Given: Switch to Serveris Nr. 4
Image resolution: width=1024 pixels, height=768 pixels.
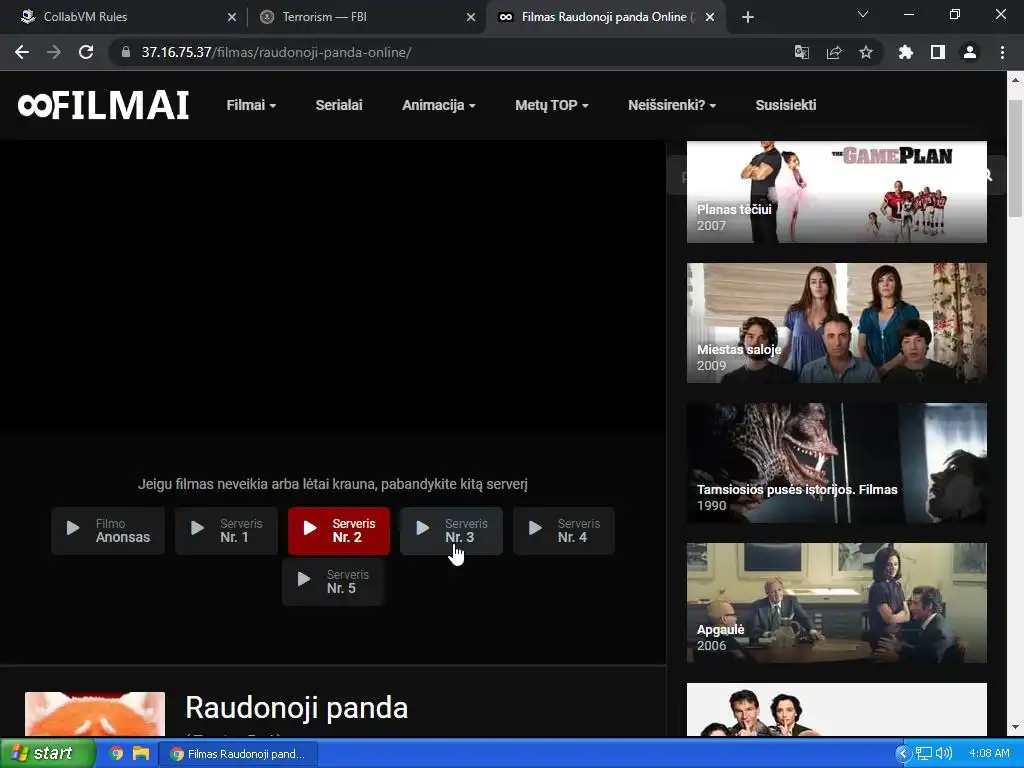Looking at the screenshot, I should point(564,530).
